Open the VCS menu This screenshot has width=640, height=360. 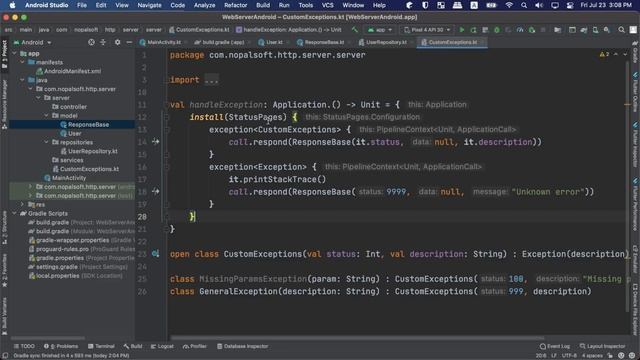[327, 5]
